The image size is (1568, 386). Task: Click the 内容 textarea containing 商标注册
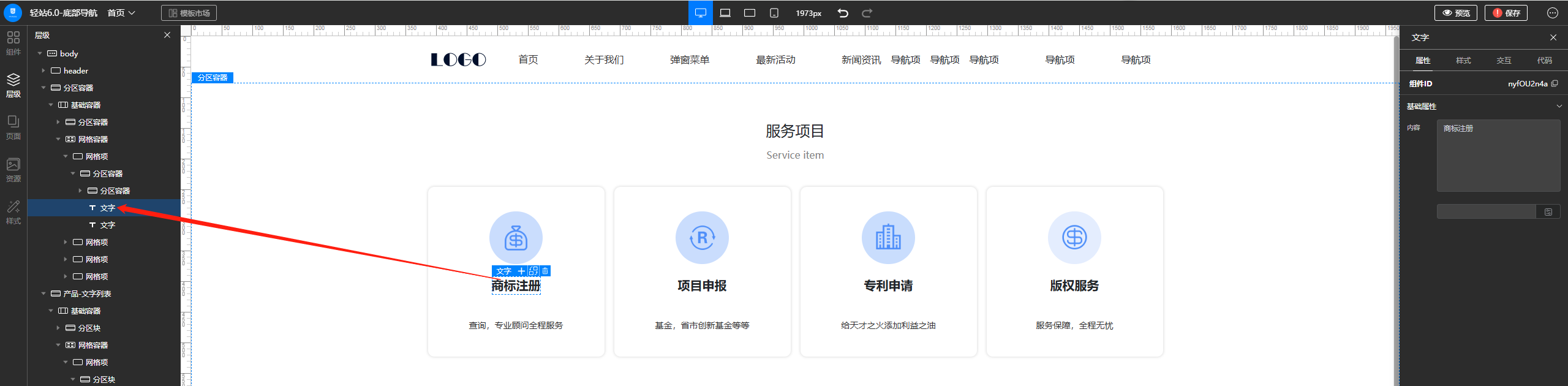tap(1498, 156)
